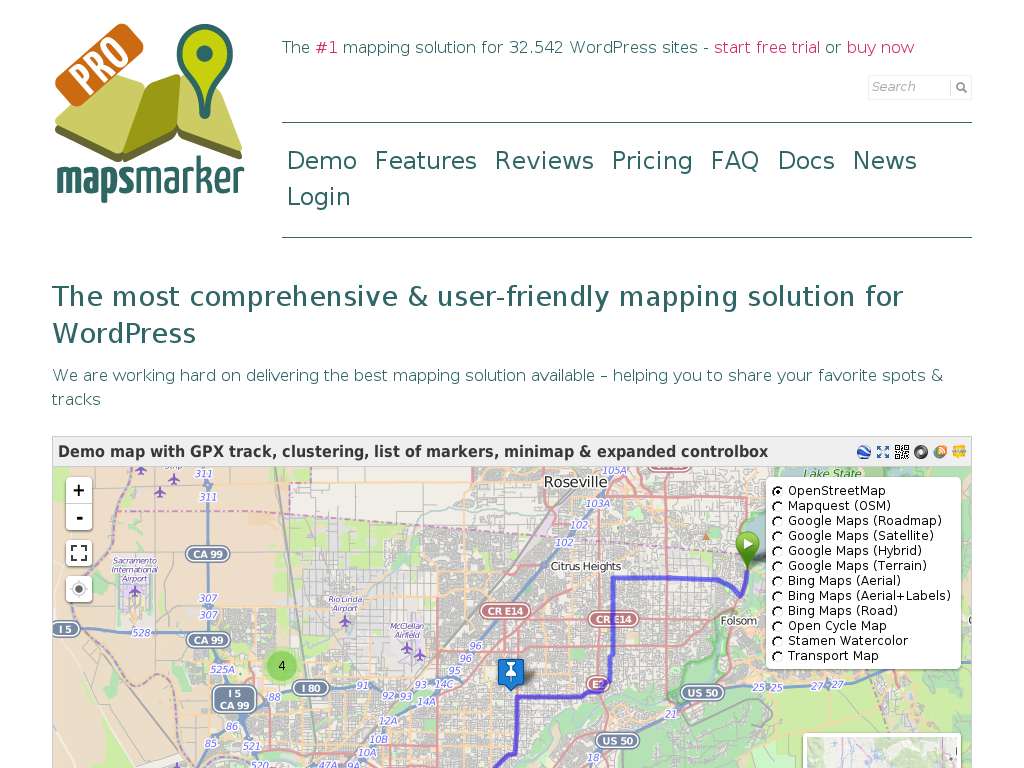1024x768 pixels.
Task: Switch to Google Maps (Roadmap) layer
Action: coord(777,521)
